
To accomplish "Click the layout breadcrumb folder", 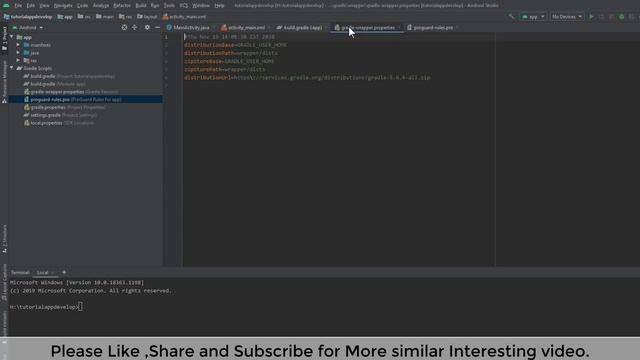I will tap(147, 17).
